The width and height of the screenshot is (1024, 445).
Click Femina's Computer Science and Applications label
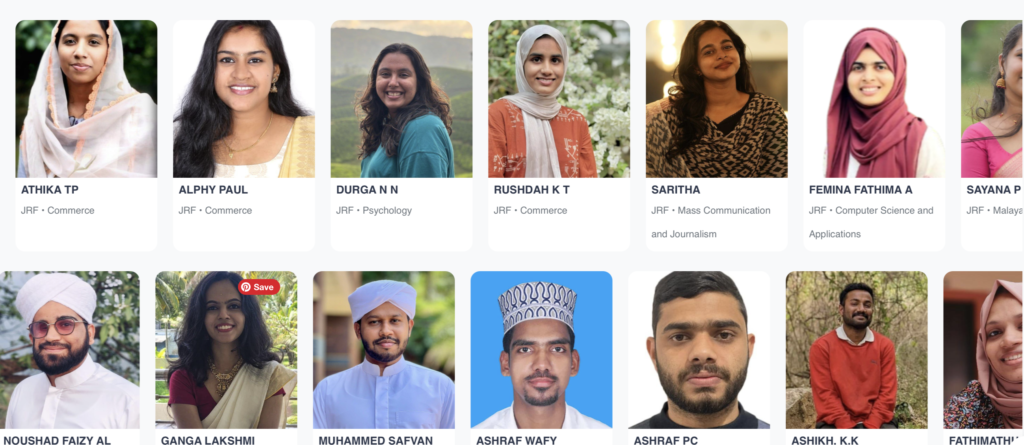coord(871,222)
